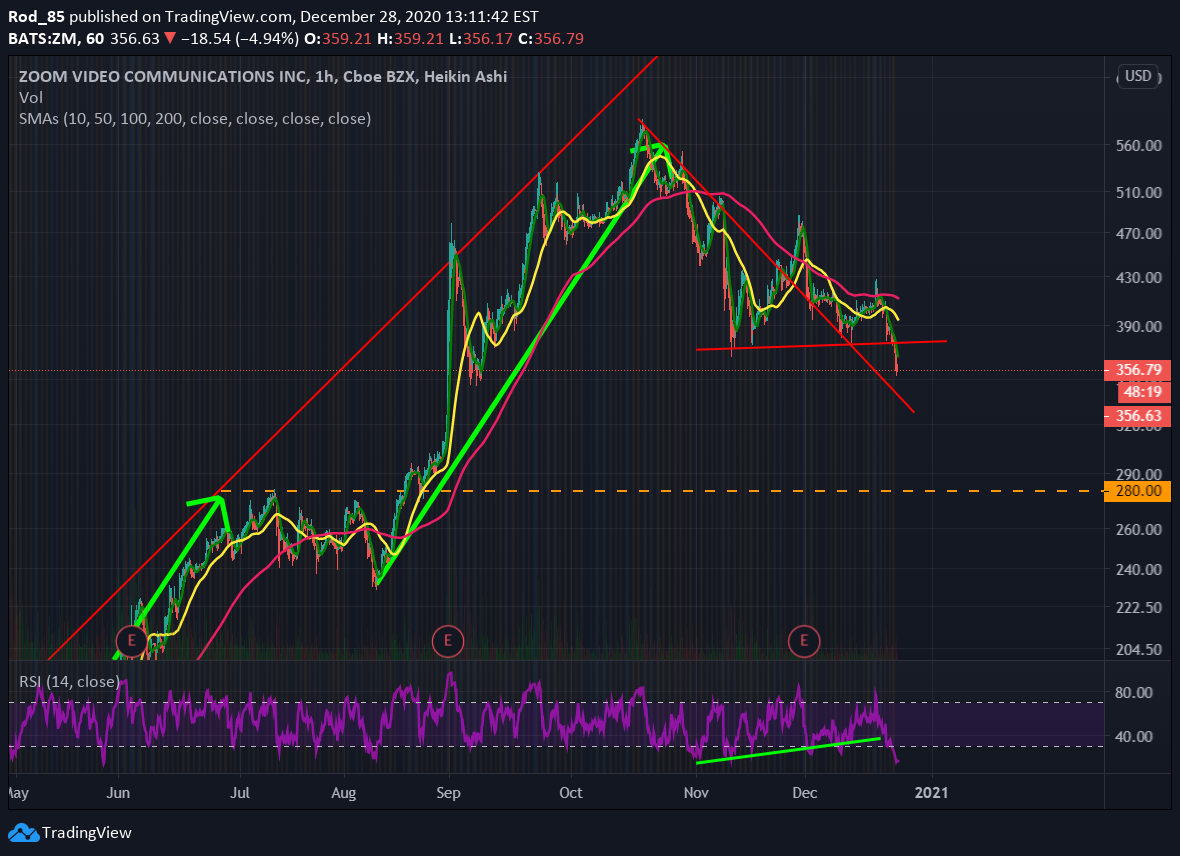1180x856 pixels.
Task: Click the 260.00 price axis label
Action: pyautogui.click(x=1139, y=529)
